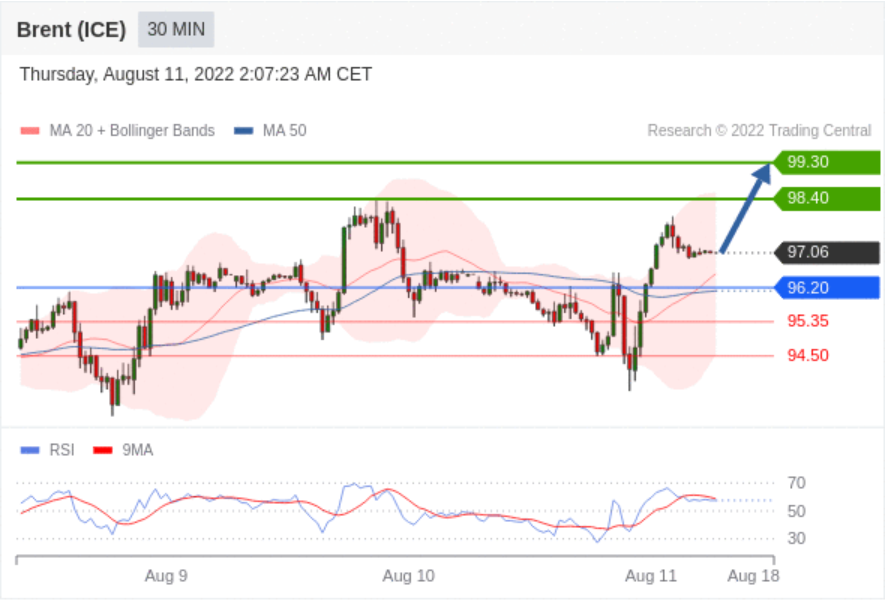The width and height of the screenshot is (890, 608).
Task: Click the 96.20 blue pivot price tag
Action: click(827, 288)
